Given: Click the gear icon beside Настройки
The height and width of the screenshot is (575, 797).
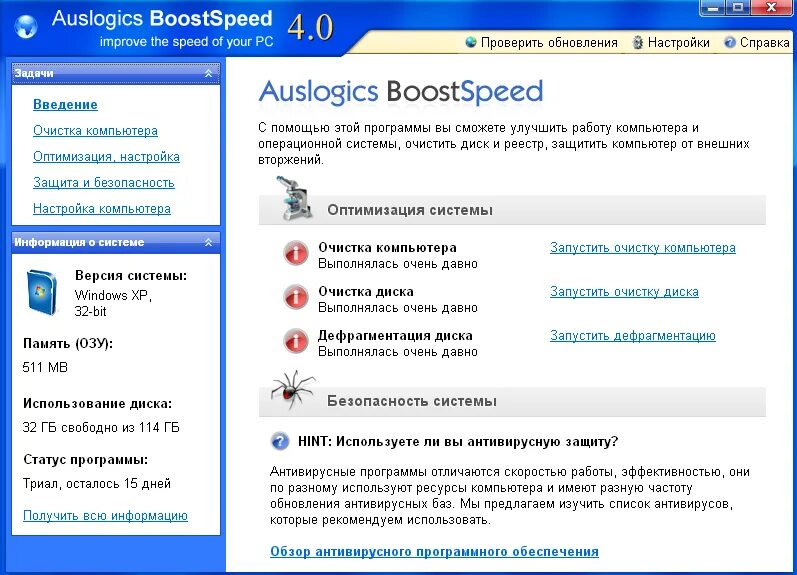Looking at the screenshot, I should click(x=637, y=43).
